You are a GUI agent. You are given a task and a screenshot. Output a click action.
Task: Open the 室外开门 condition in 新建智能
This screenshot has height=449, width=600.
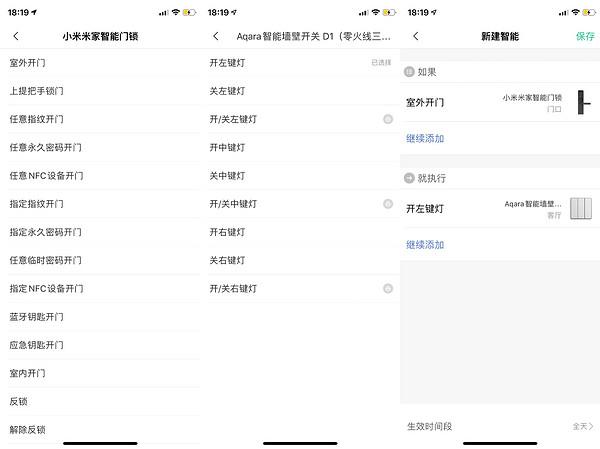tap(500, 103)
